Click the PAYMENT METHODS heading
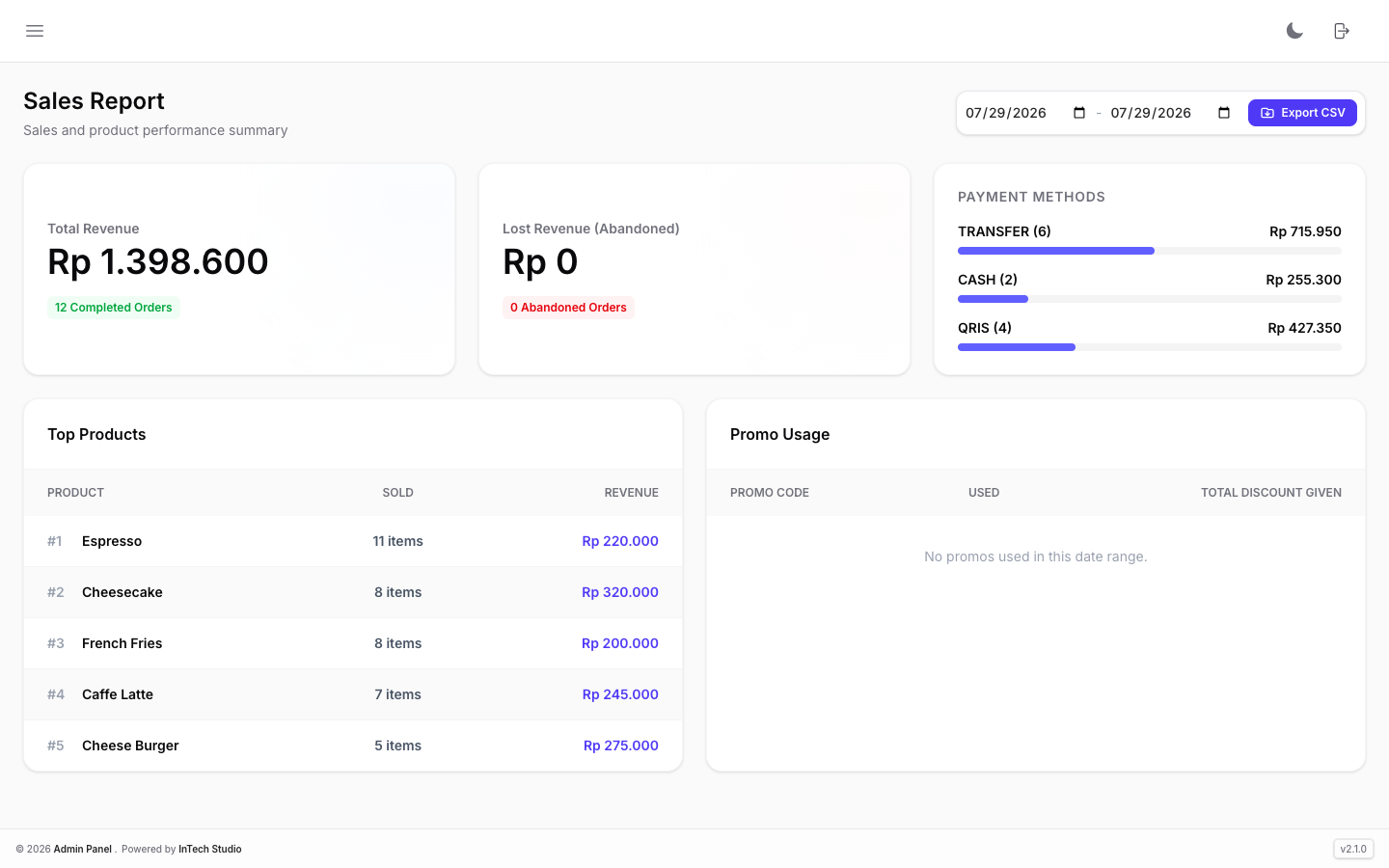The height and width of the screenshot is (868, 1389). pos(1031,197)
